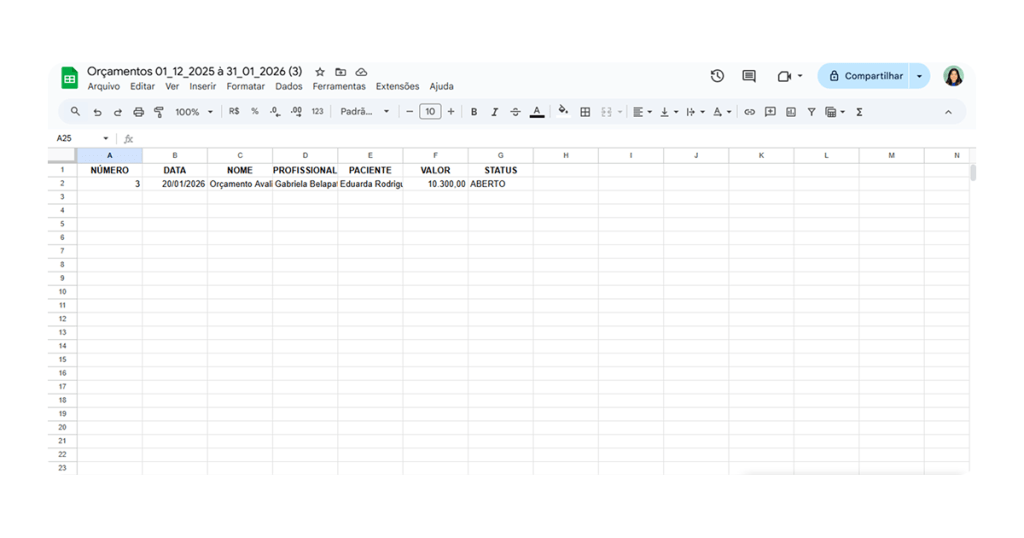This screenshot has width=1024, height=538.
Task: Click the Functions sigma icon
Action: (859, 112)
